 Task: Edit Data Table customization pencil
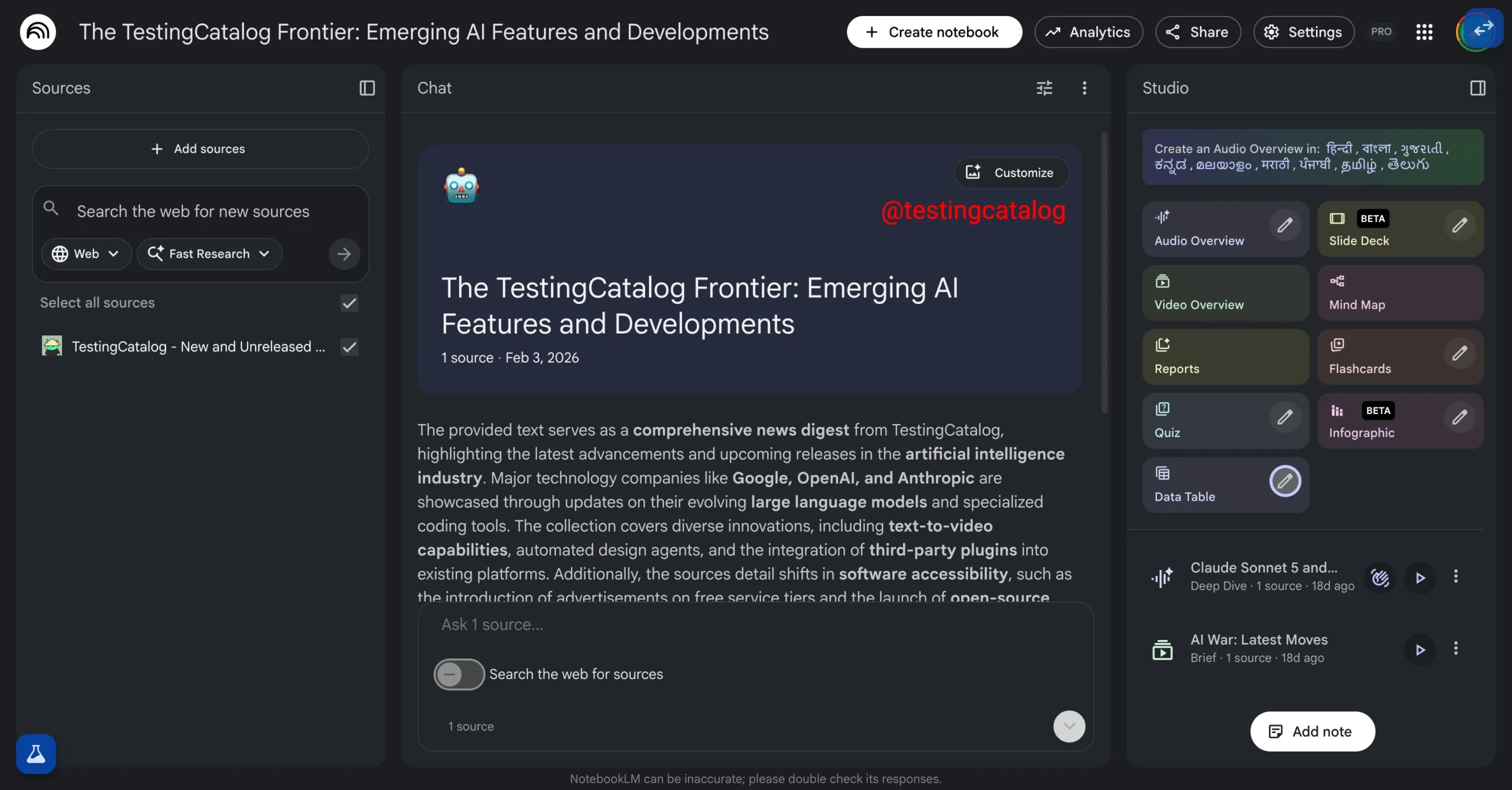(x=1285, y=481)
